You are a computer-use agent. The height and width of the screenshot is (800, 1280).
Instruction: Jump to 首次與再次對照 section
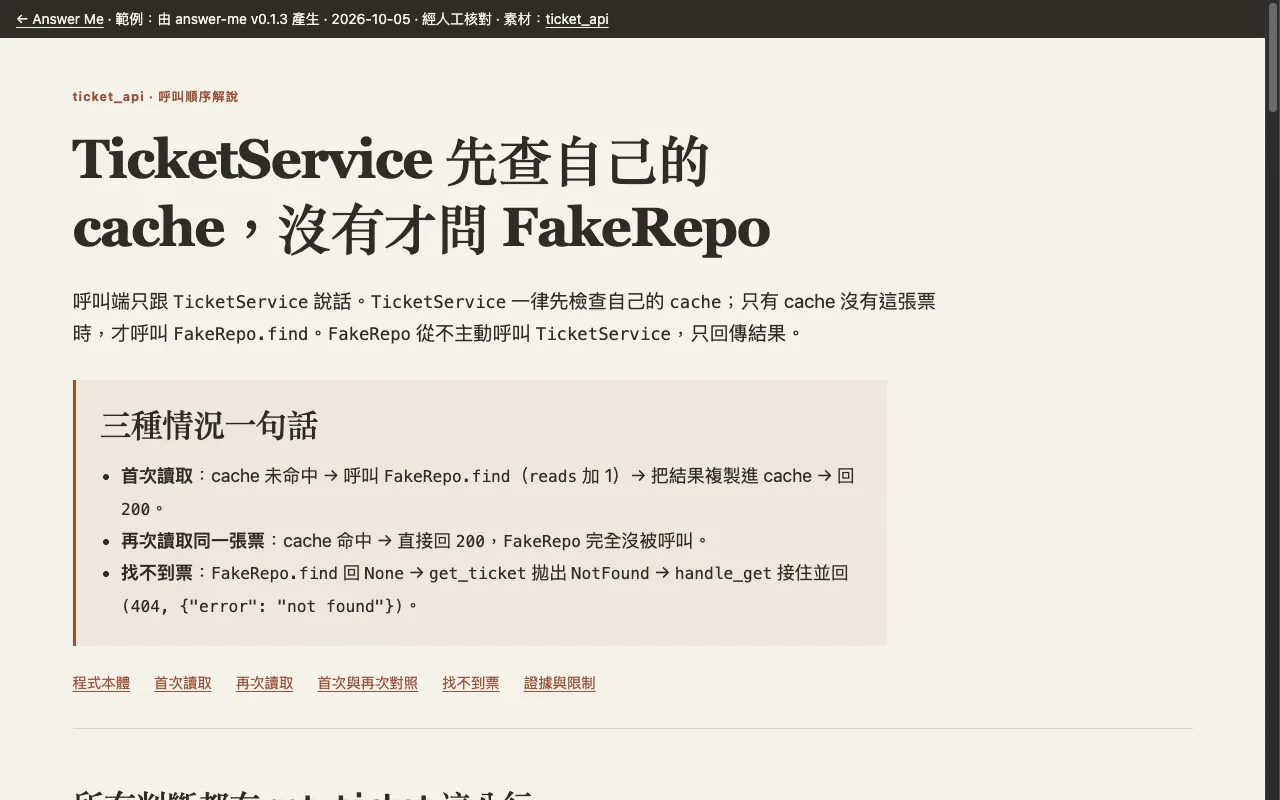(368, 683)
